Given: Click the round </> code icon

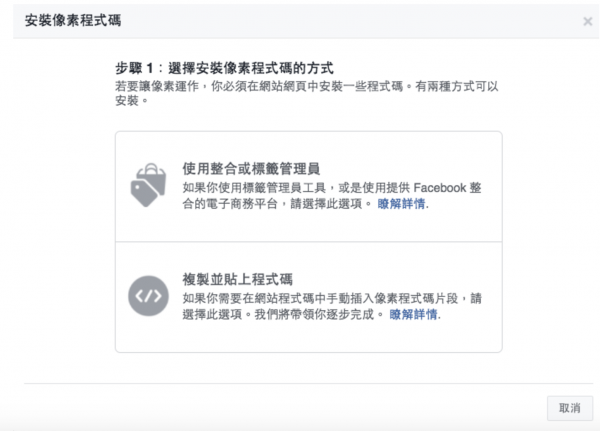Looking at the screenshot, I should (148, 296).
